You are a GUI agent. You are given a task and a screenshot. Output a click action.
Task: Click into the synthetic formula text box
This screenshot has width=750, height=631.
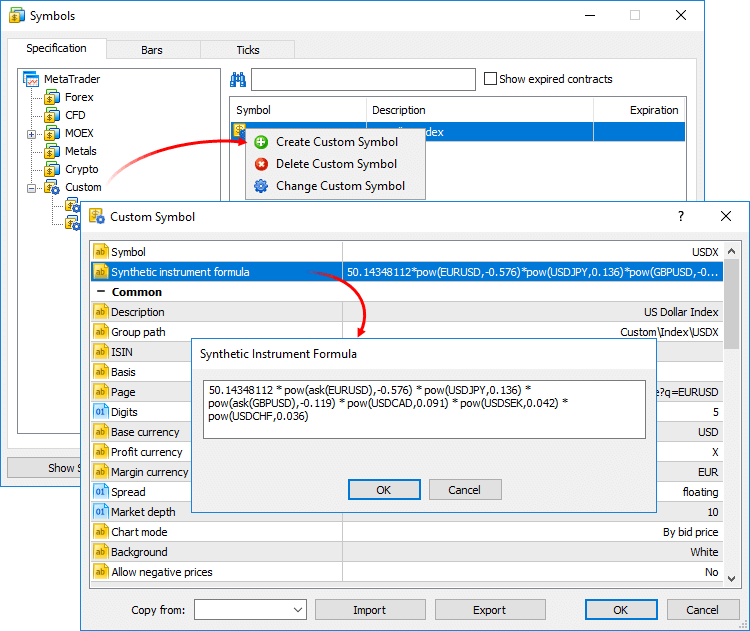[x=424, y=410]
